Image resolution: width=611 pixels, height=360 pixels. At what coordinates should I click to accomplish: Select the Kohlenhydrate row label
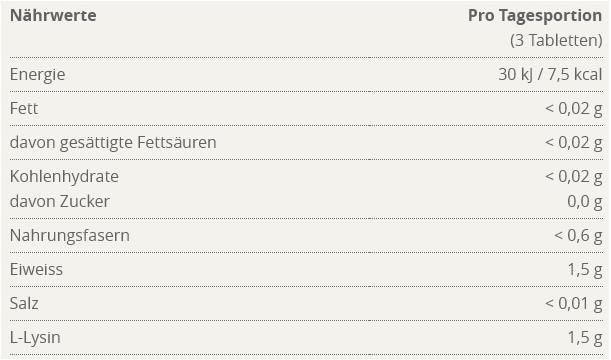click(64, 176)
